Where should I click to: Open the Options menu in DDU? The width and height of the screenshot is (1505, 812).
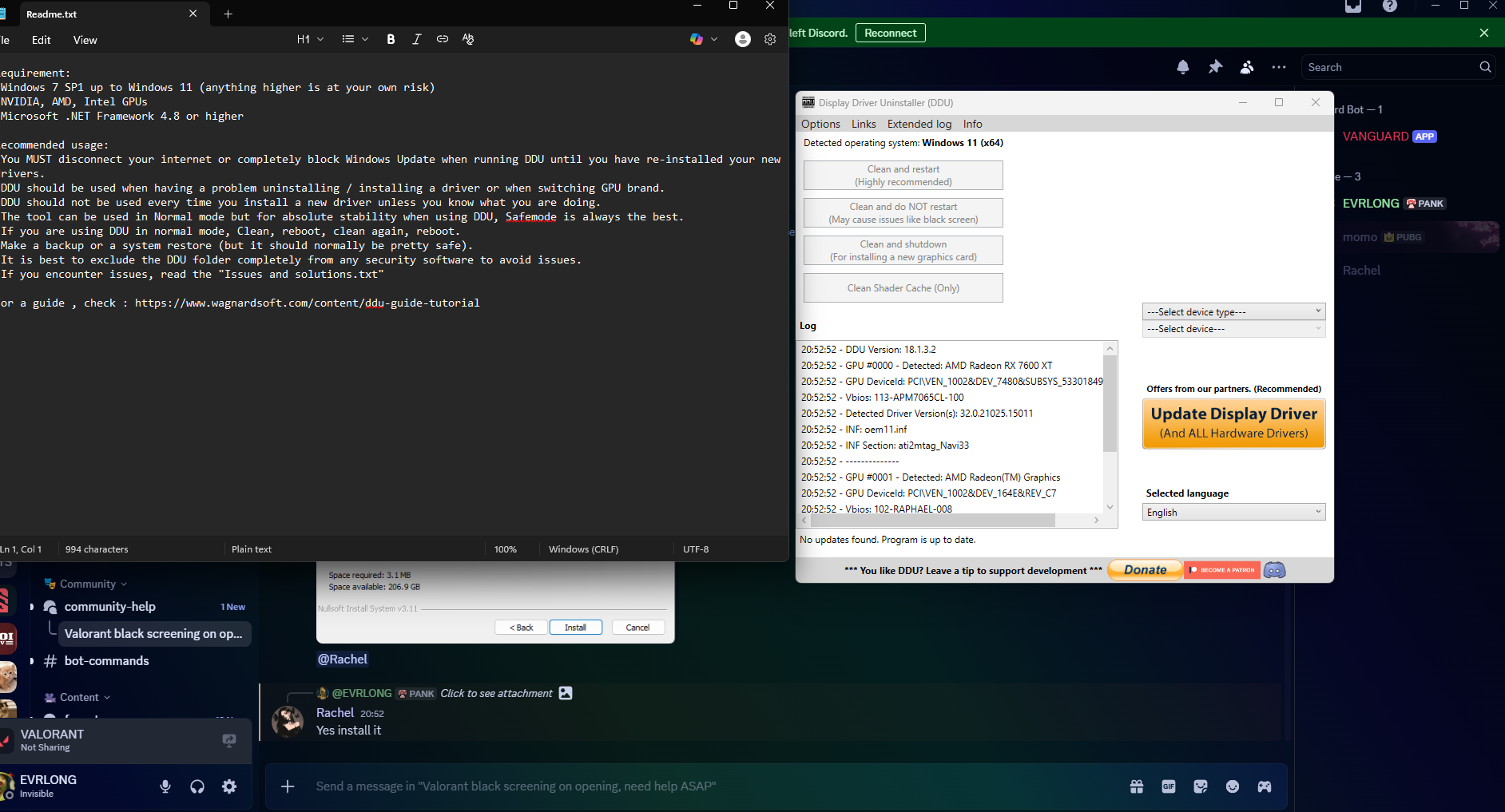(820, 124)
